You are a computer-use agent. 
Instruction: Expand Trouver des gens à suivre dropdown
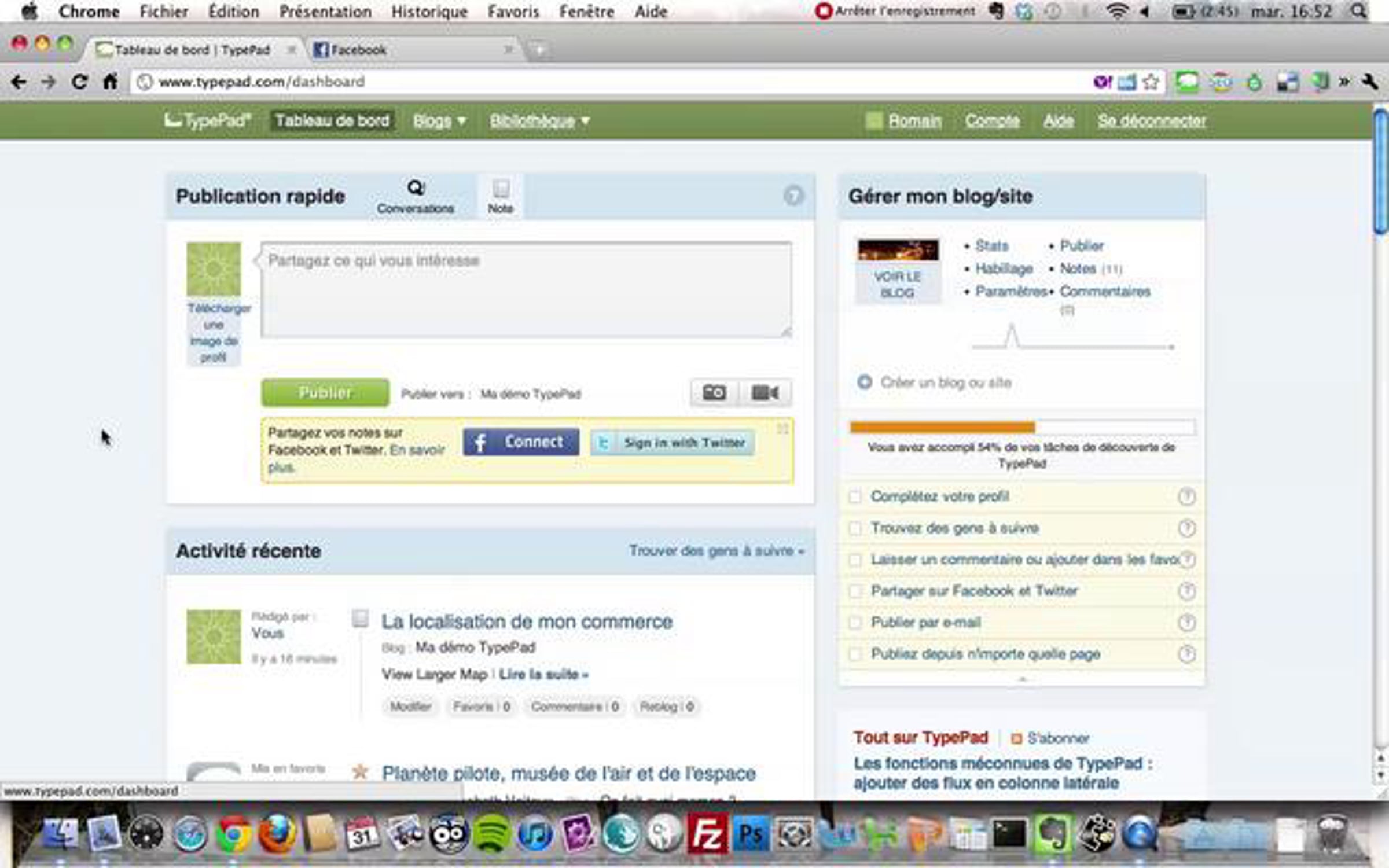716,550
